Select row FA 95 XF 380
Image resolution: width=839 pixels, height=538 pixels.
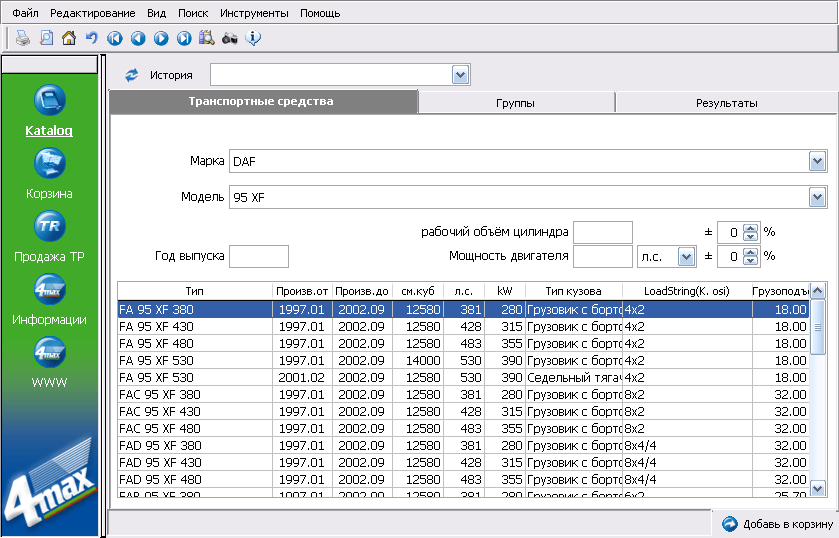pyautogui.click(x=463, y=309)
